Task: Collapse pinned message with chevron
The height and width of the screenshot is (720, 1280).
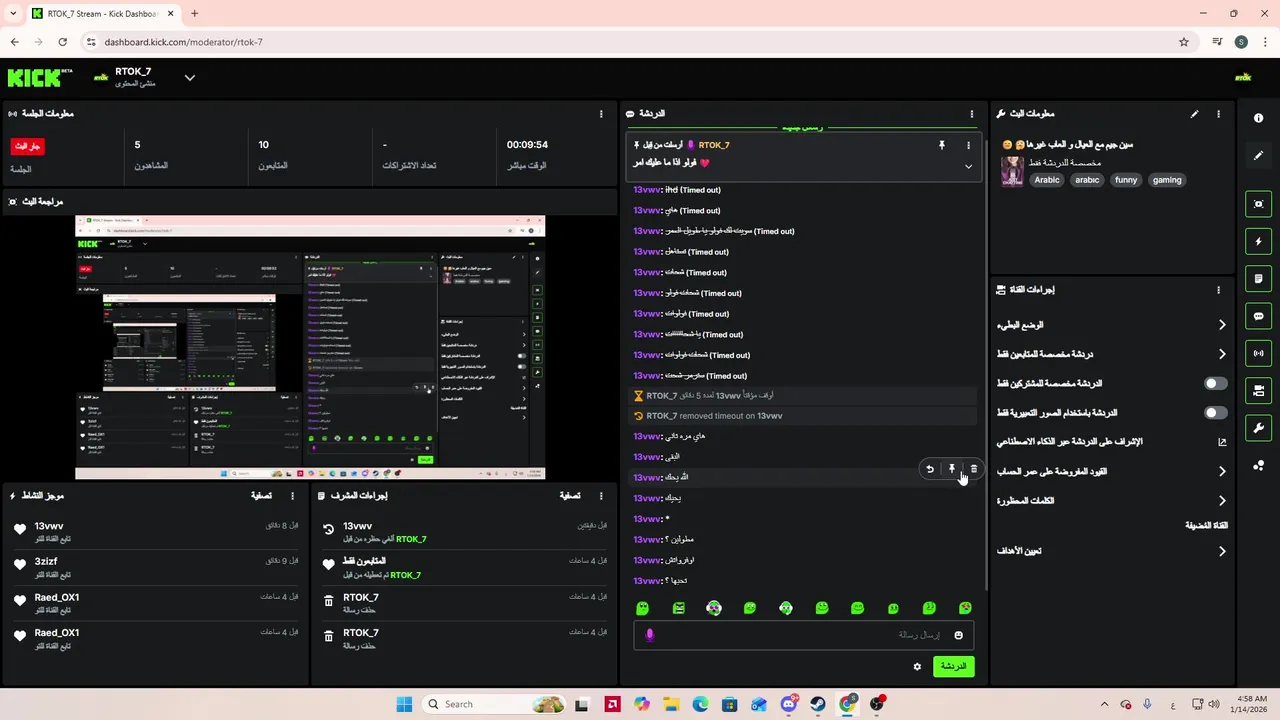Action: (x=968, y=166)
